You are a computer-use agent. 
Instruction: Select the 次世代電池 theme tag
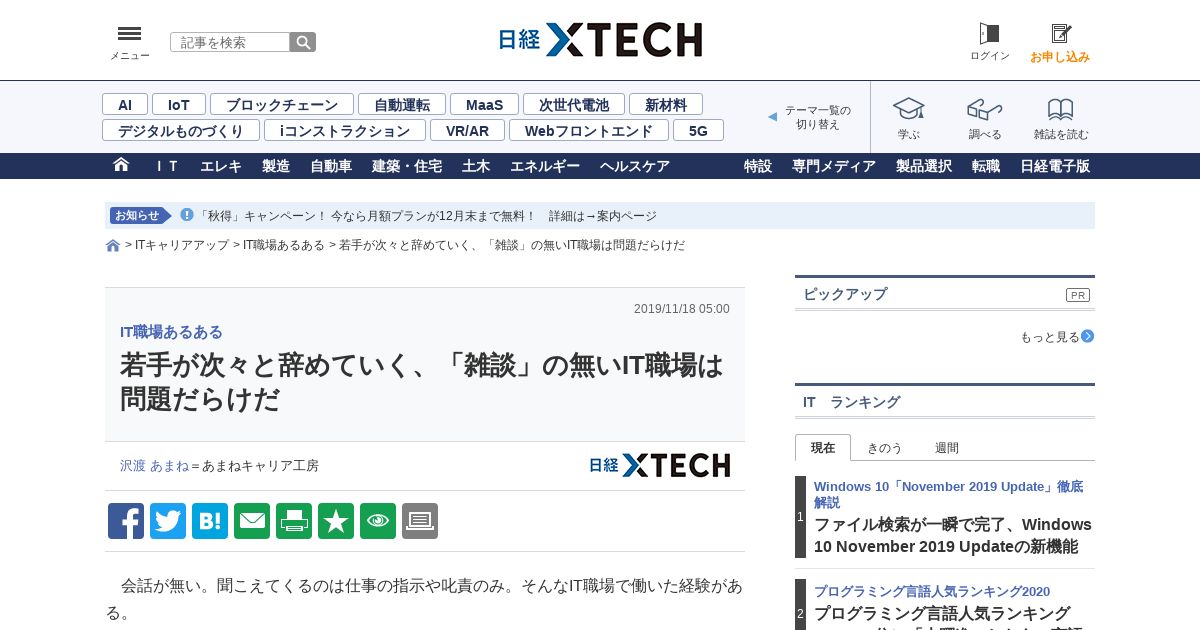tap(574, 104)
